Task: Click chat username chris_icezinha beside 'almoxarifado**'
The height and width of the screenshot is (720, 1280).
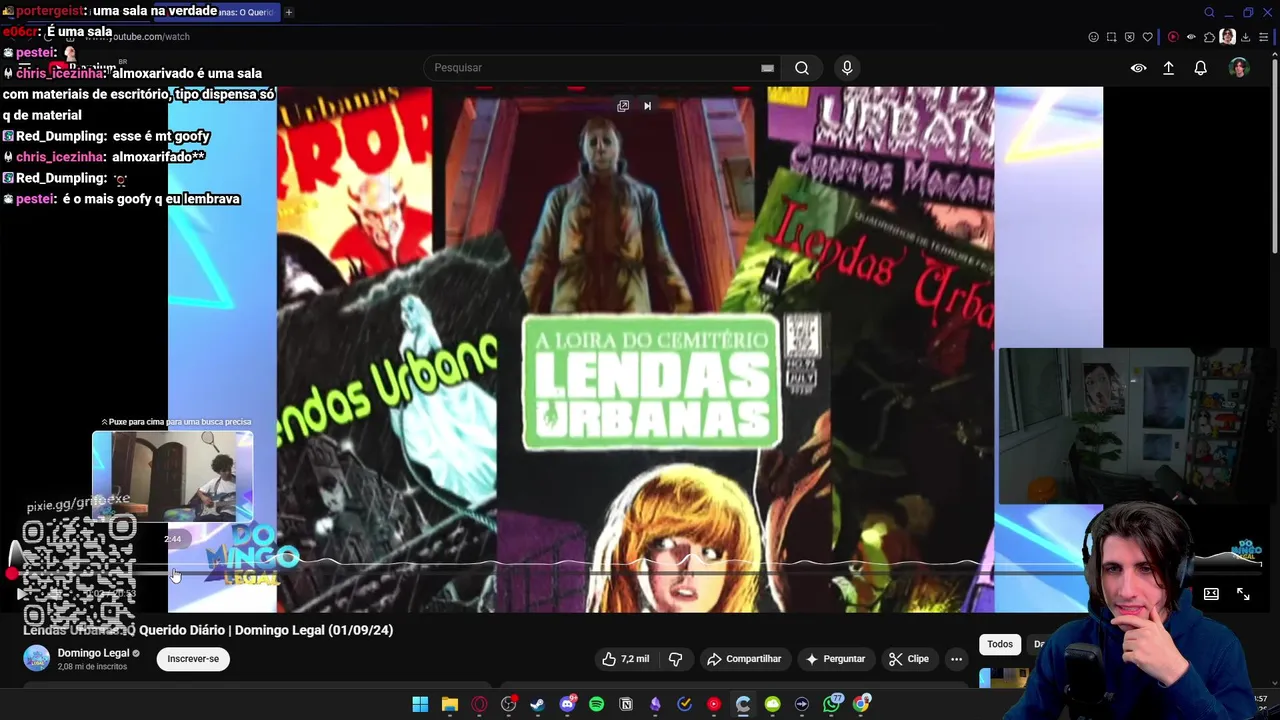Action: click(60, 157)
